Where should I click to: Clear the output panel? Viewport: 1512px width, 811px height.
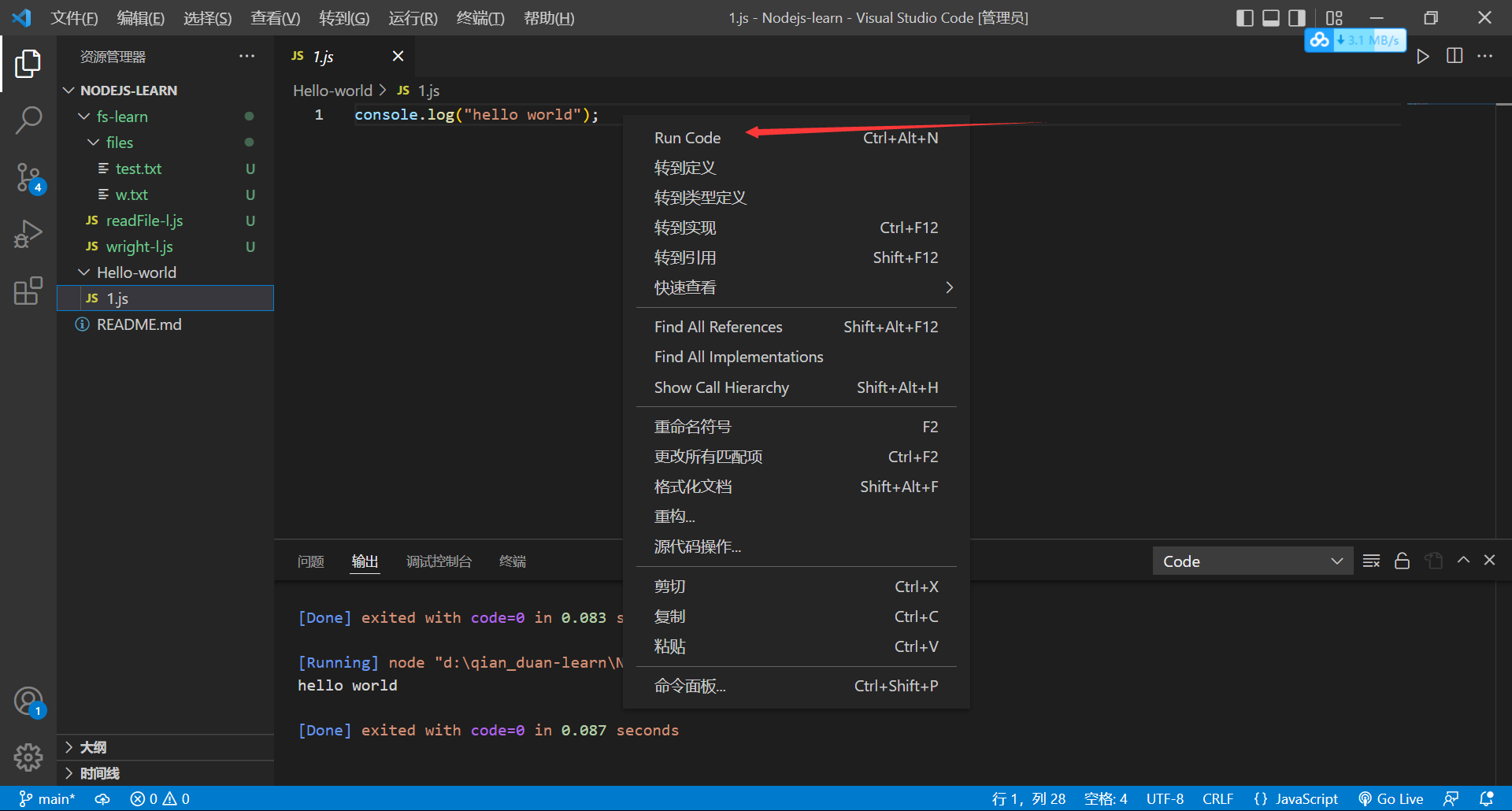pos(1371,561)
